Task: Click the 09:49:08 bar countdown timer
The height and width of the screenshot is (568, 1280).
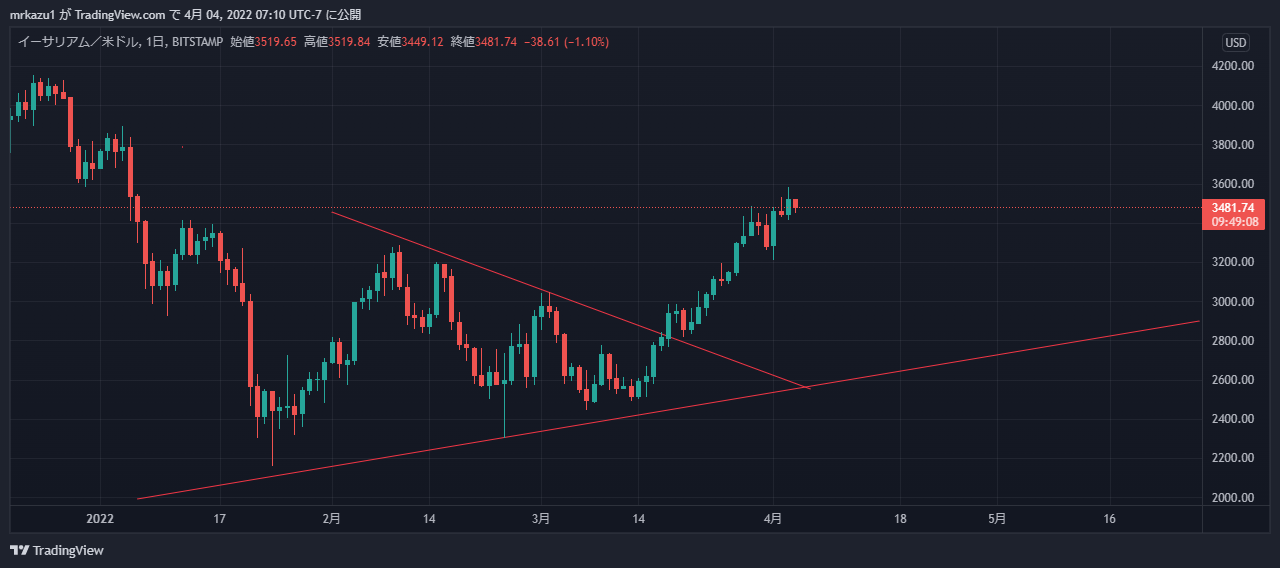Action: click(x=1232, y=222)
